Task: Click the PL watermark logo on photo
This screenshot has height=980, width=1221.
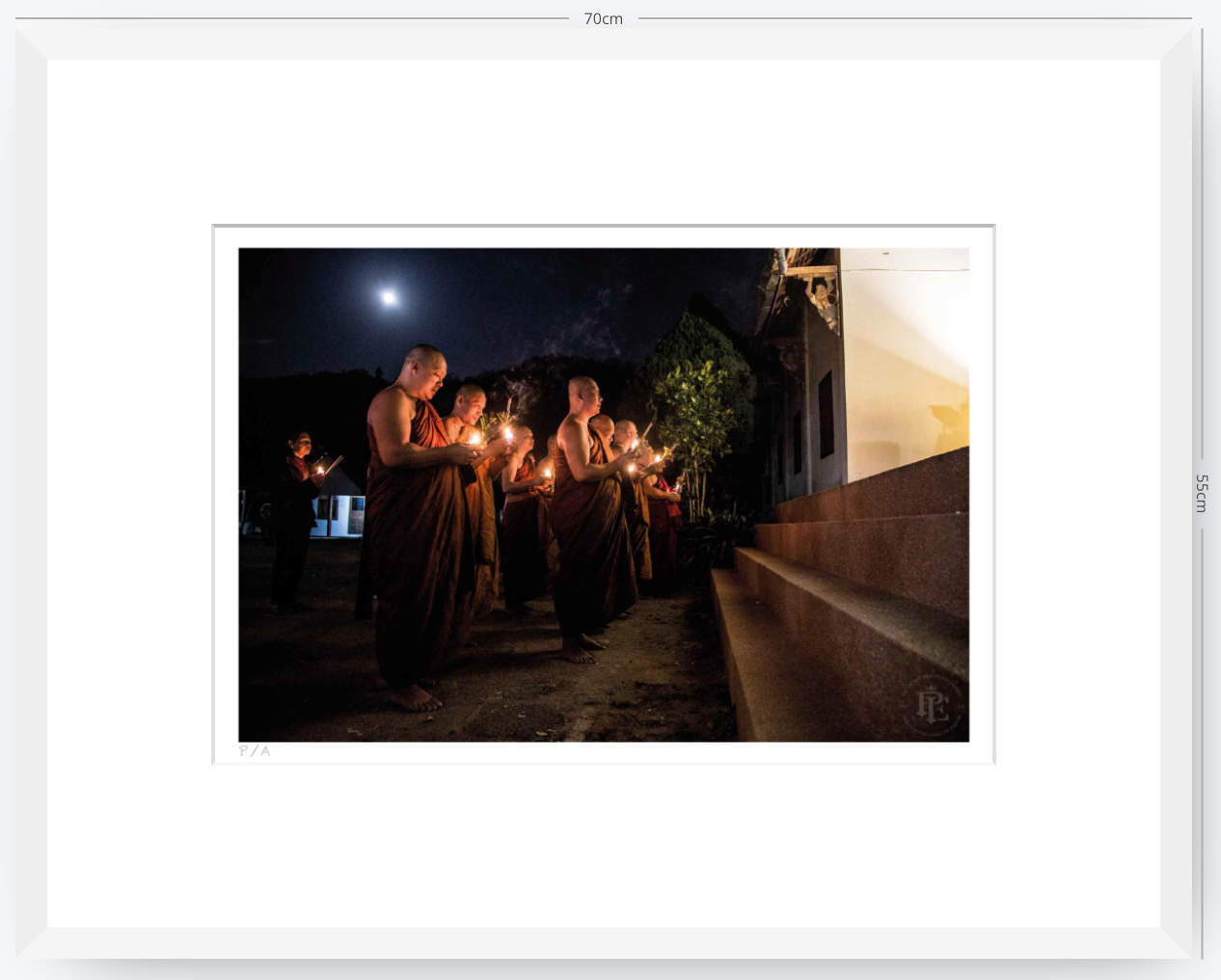Action: (932, 705)
